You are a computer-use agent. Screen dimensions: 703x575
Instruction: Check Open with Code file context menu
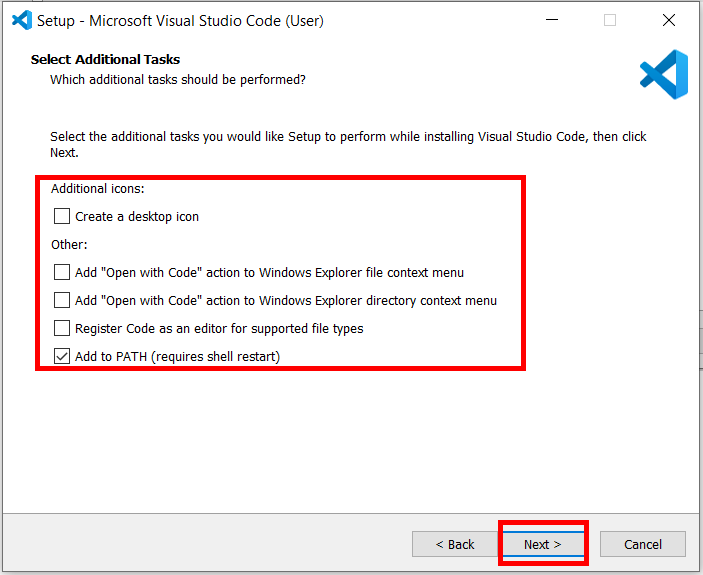point(62,272)
